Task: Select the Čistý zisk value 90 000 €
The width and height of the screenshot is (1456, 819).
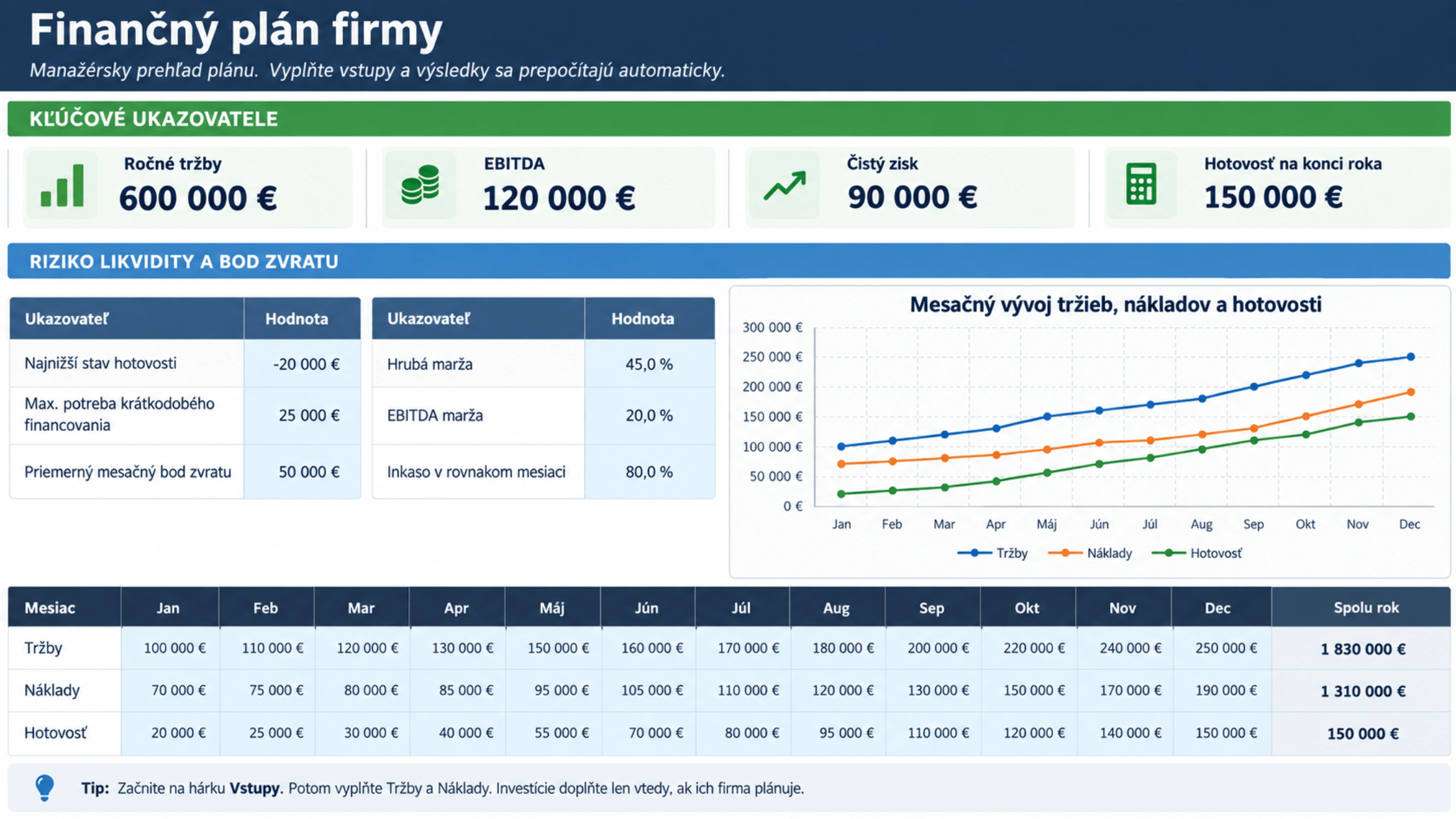Action: coord(912,197)
